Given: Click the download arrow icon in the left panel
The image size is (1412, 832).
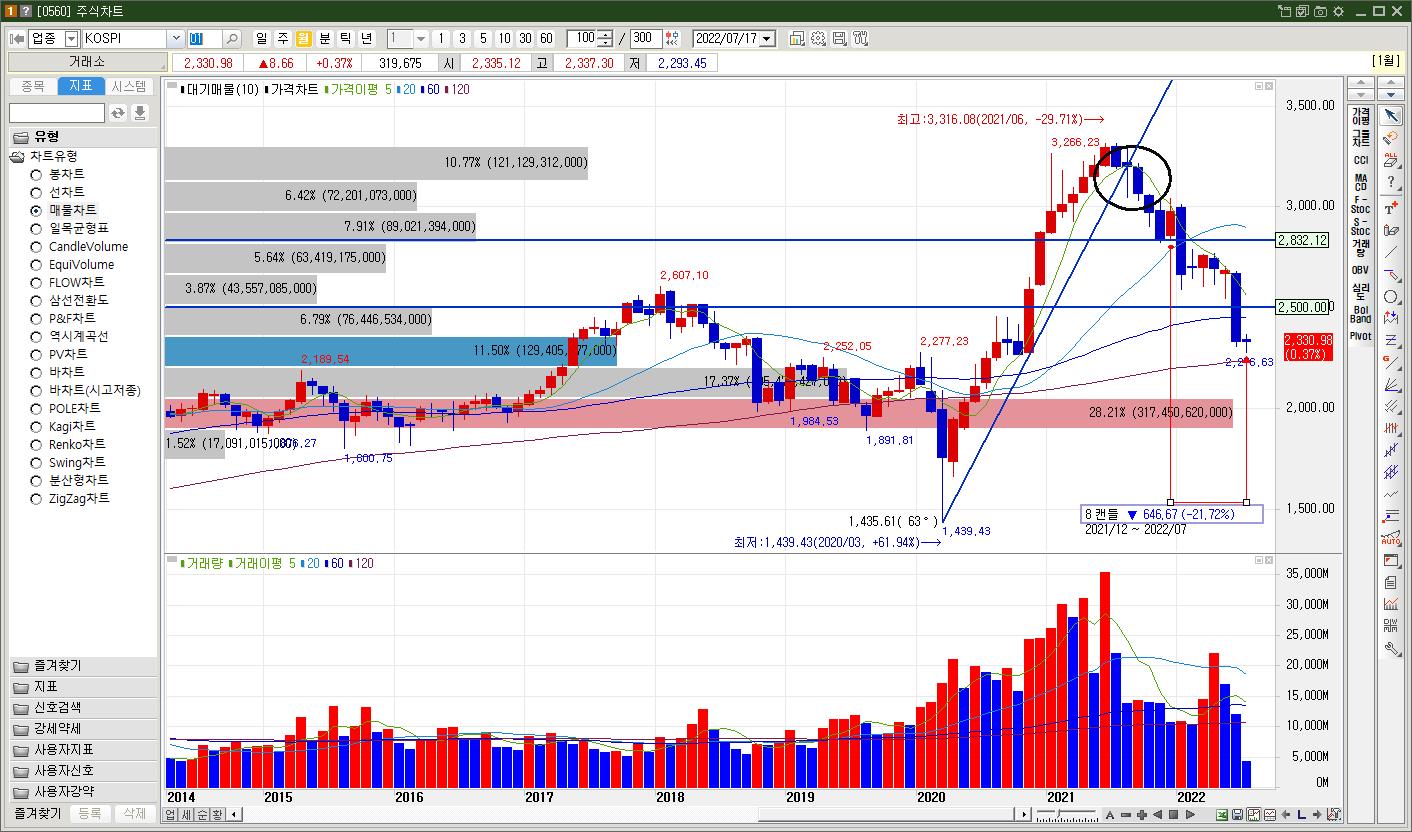Looking at the screenshot, I should pos(140,113).
